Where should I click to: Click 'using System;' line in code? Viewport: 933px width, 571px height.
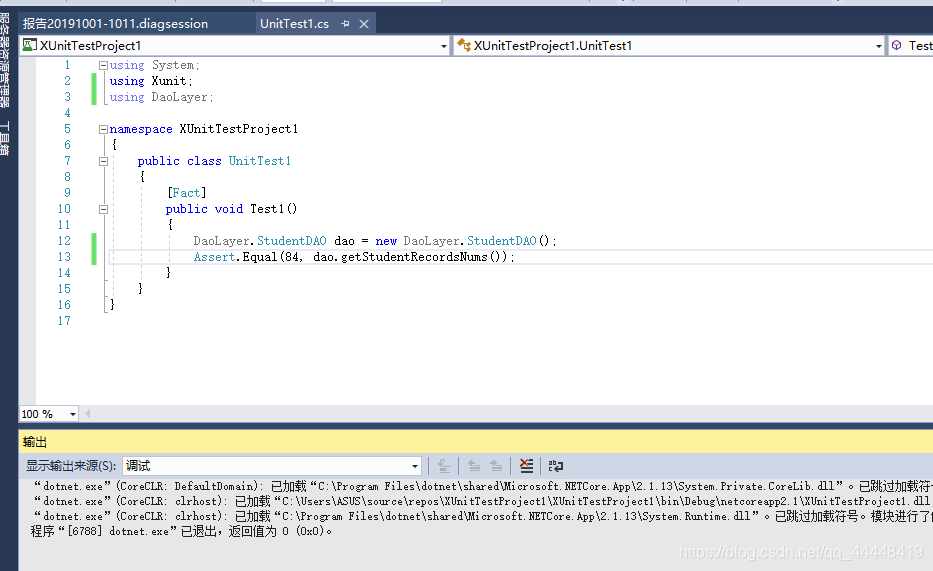[155, 65]
